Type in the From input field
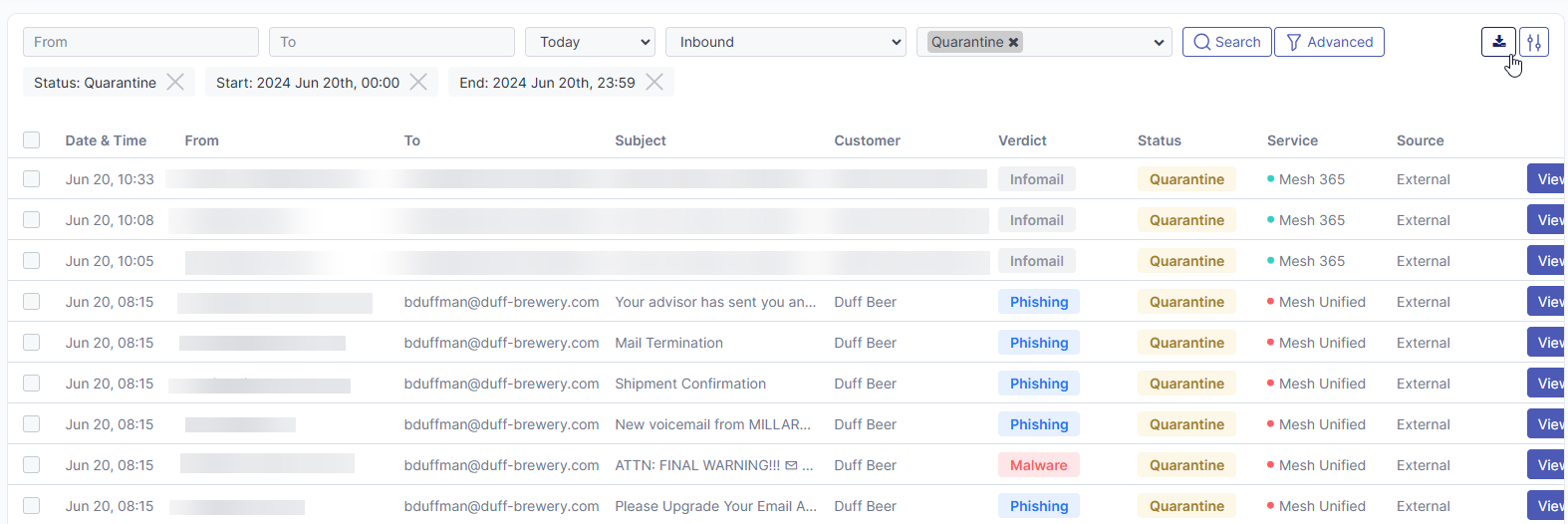The height and width of the screenshot is (524, 1568). click(x=140, y=42)
